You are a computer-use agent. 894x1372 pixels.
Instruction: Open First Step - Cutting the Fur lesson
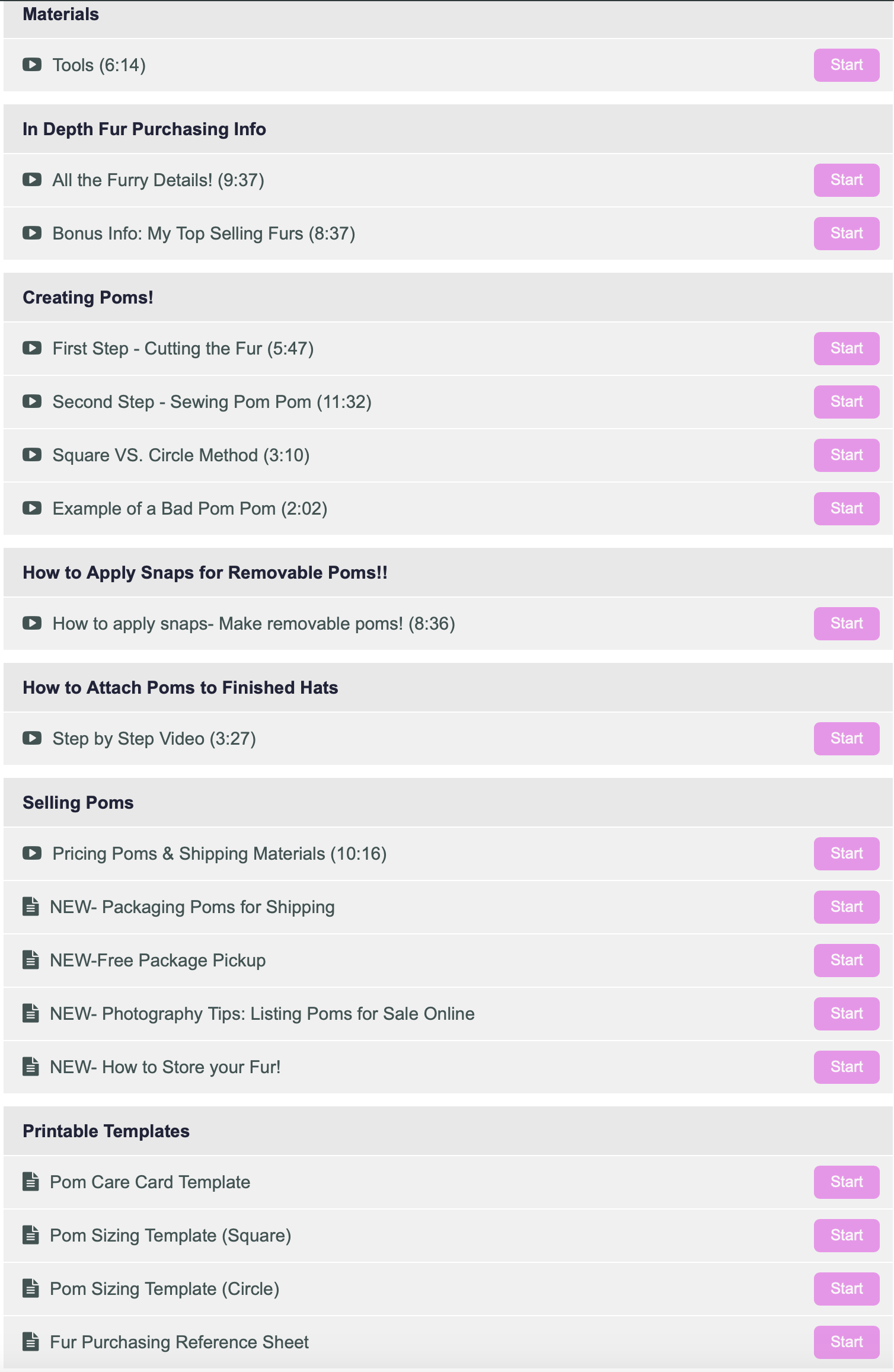tap(183, 348)
